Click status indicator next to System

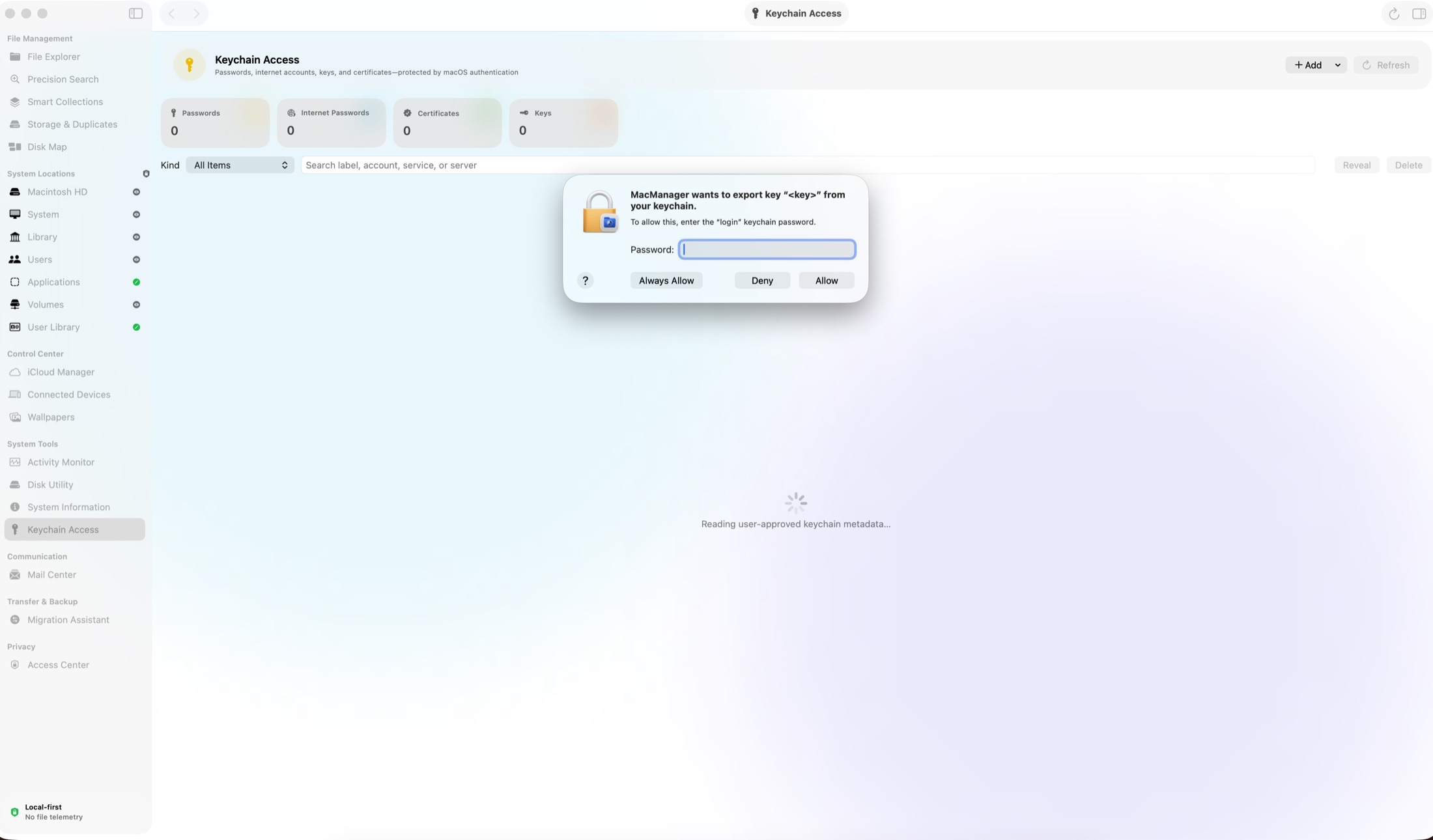(x=136, y=214)
